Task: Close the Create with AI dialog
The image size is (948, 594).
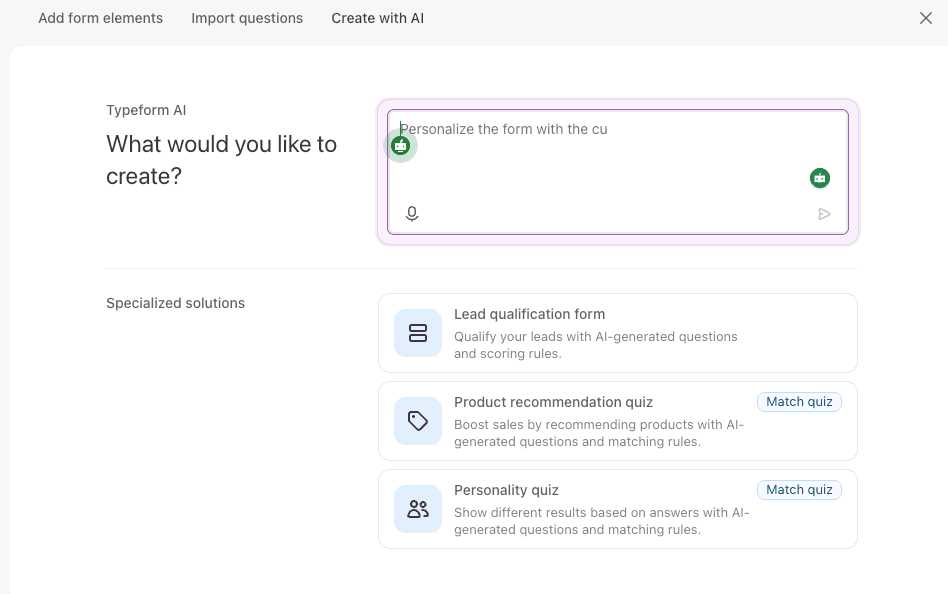Action: click(x=925, y=17)
